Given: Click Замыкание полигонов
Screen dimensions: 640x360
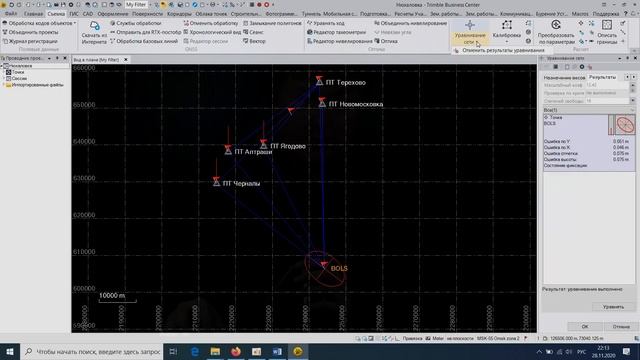Looking at the screenshot, I should (272, 23).
